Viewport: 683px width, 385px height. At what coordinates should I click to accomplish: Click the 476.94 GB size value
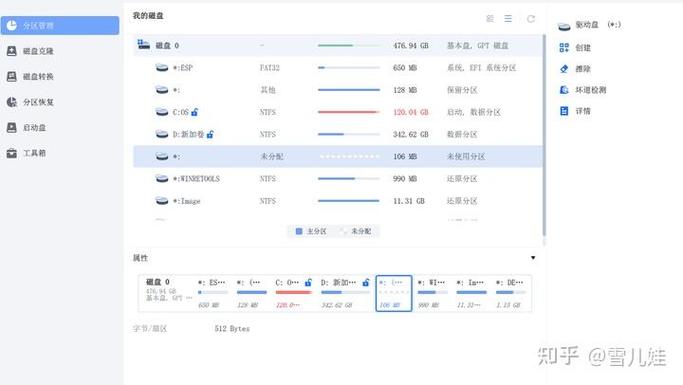410,45
